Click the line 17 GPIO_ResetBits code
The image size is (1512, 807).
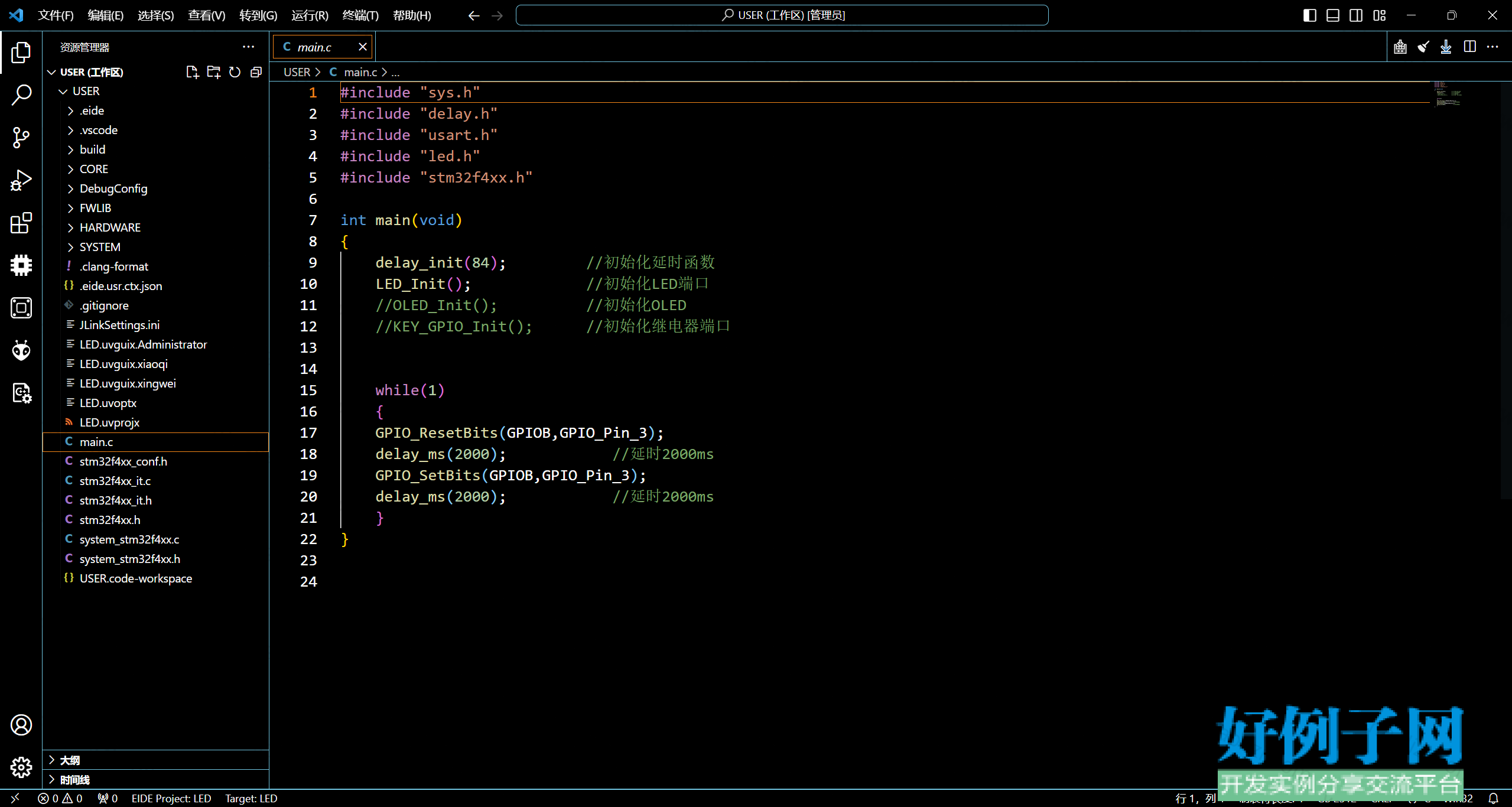[x=519, y=433]
